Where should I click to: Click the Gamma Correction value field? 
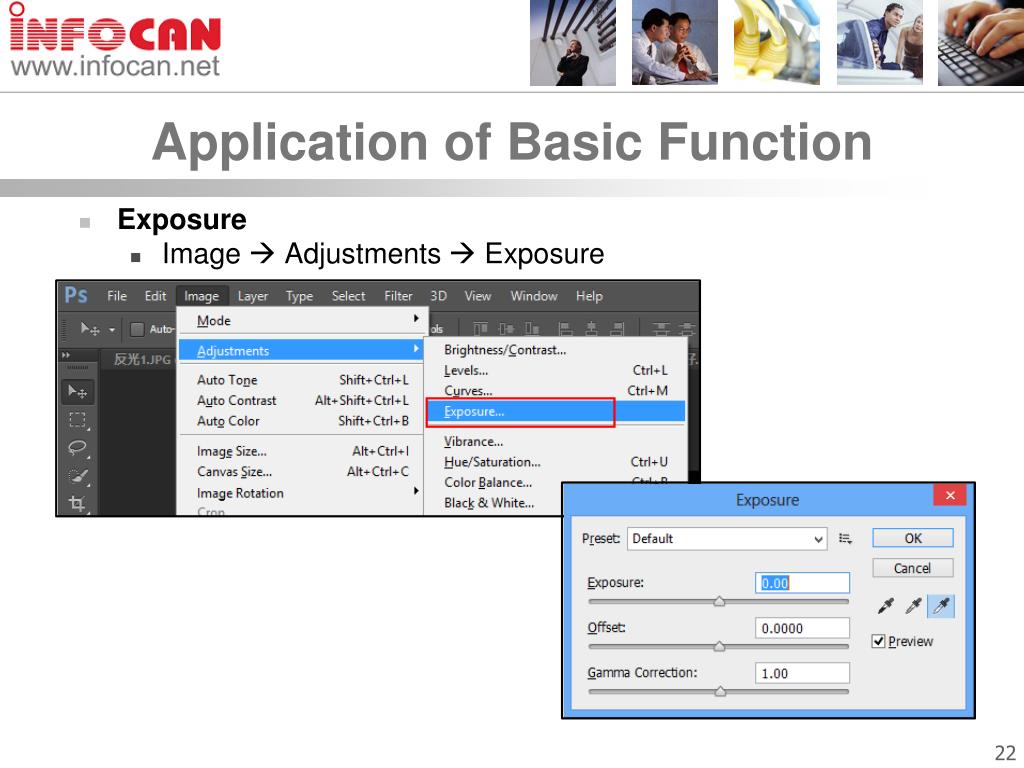[x=803, y=673]
